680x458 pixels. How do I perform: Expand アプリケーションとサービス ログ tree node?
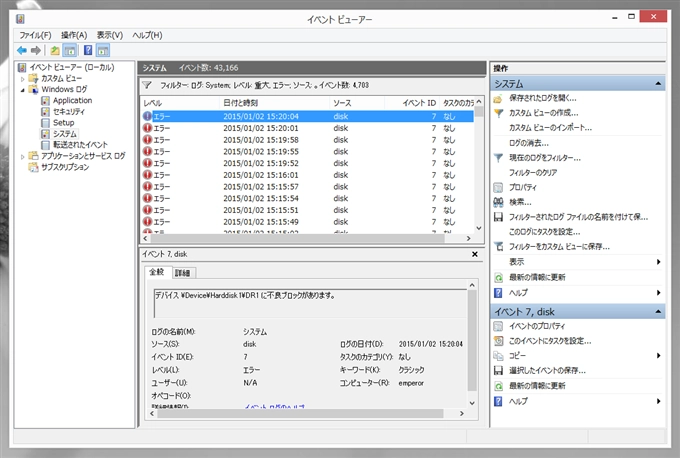[23, 157]
